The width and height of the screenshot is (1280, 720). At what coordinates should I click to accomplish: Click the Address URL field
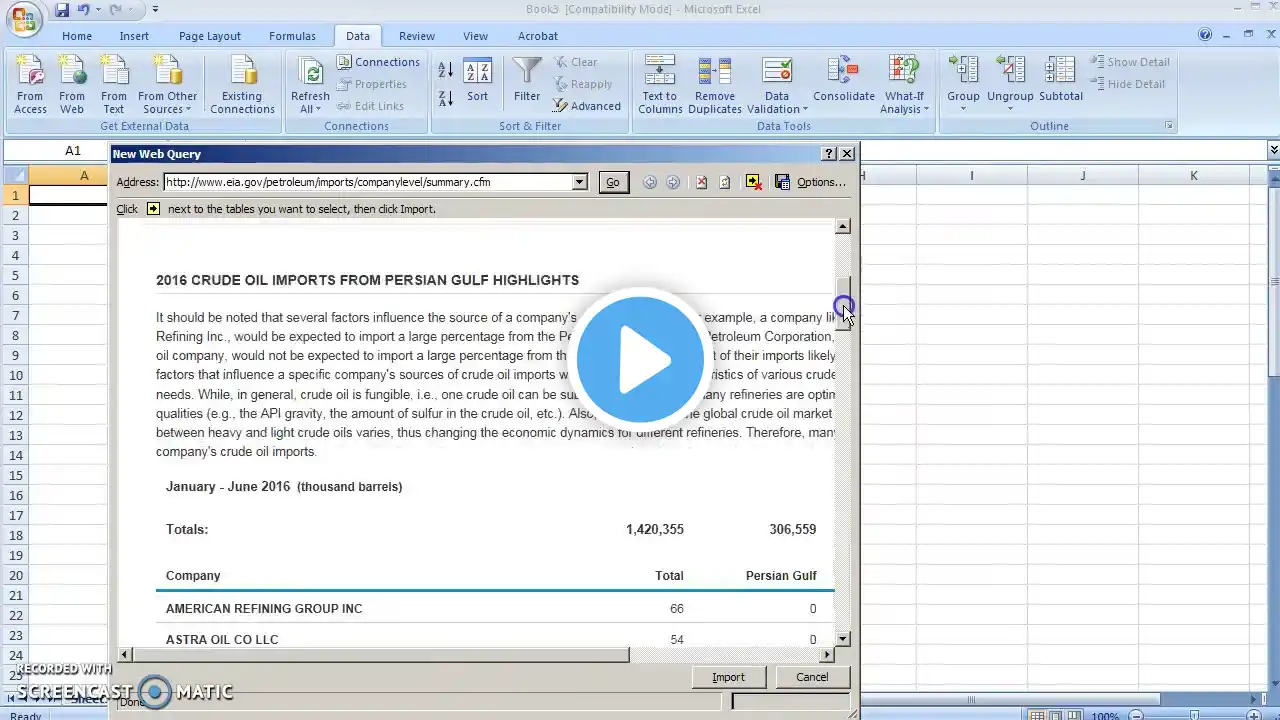pyautogui.click(x=368, y=182)
